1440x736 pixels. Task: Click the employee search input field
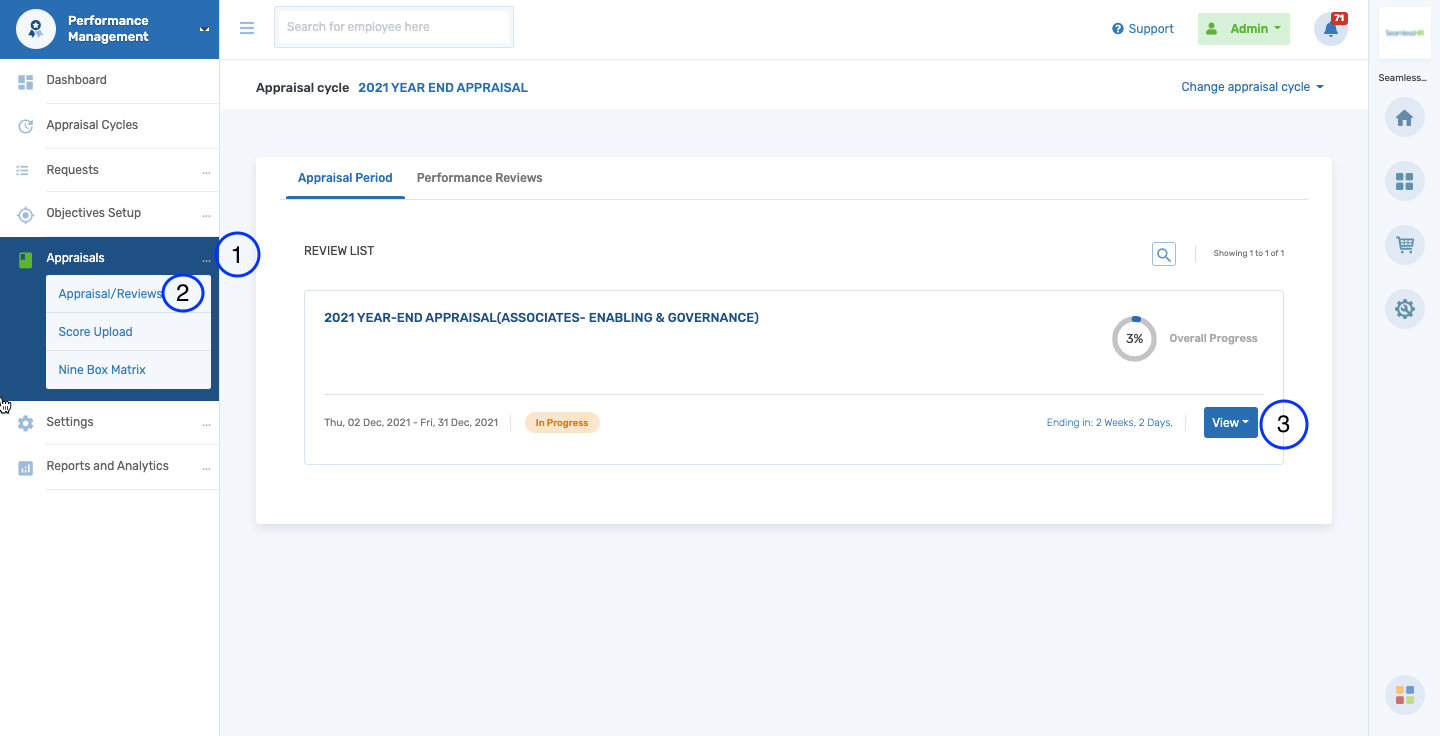pos(393,27)
